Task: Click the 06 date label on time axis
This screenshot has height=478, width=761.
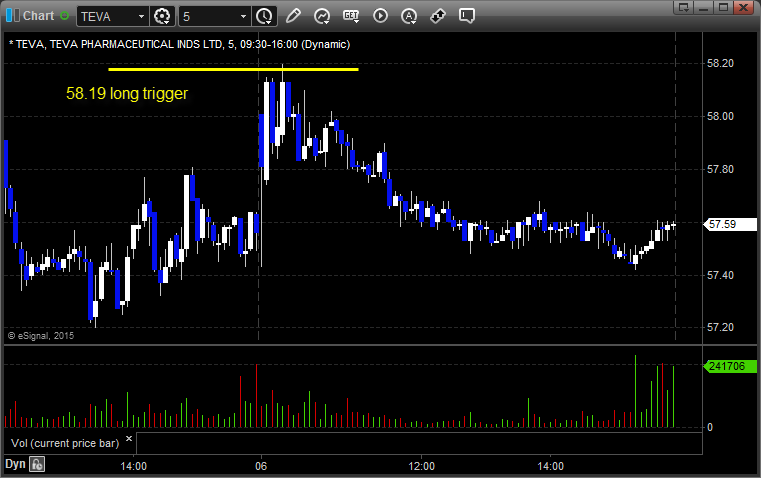Action: (x=261, y=466)
